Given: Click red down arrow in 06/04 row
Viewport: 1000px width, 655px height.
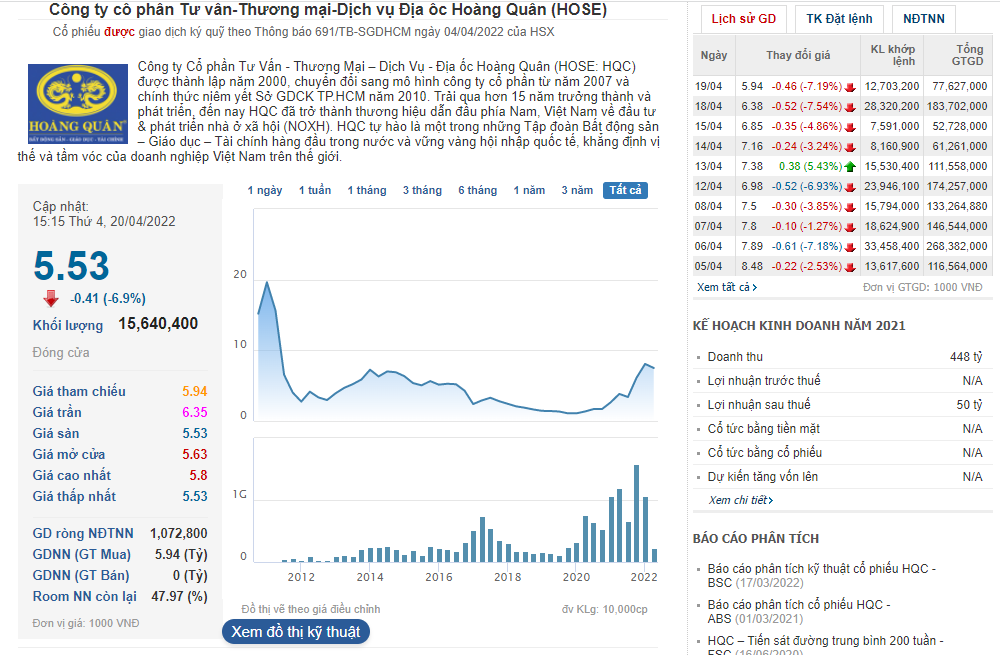Looking at the screenshot, I should (849, 247).
